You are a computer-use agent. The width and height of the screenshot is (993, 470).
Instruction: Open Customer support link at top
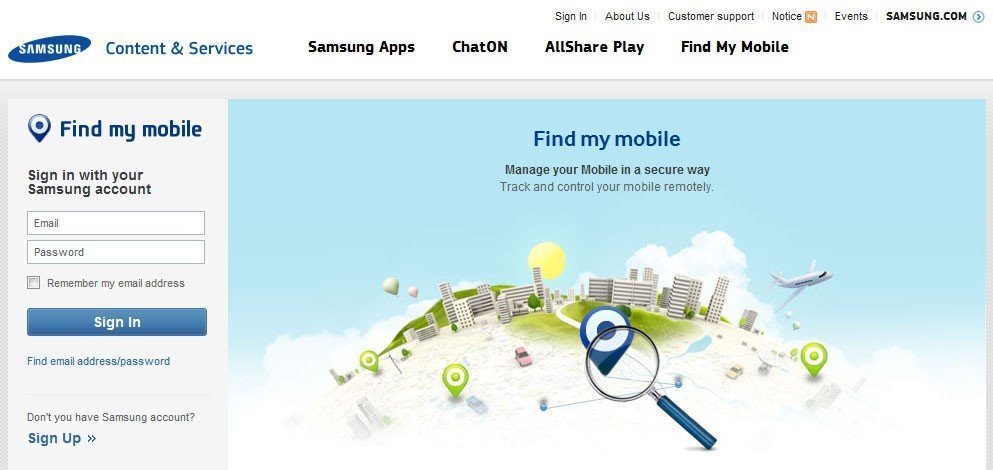click(x=711, y=16)
